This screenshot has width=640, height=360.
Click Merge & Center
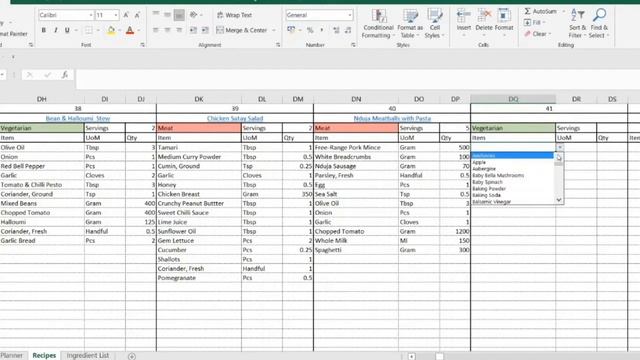click(242, 30)
